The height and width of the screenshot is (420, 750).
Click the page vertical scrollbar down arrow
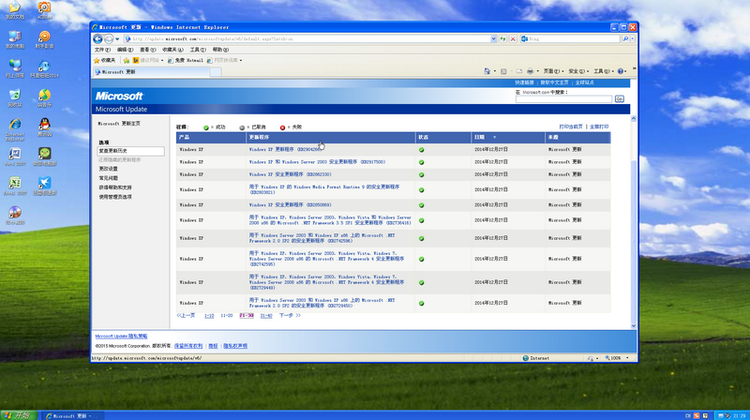pyautogui.click(x=633, y=326)
